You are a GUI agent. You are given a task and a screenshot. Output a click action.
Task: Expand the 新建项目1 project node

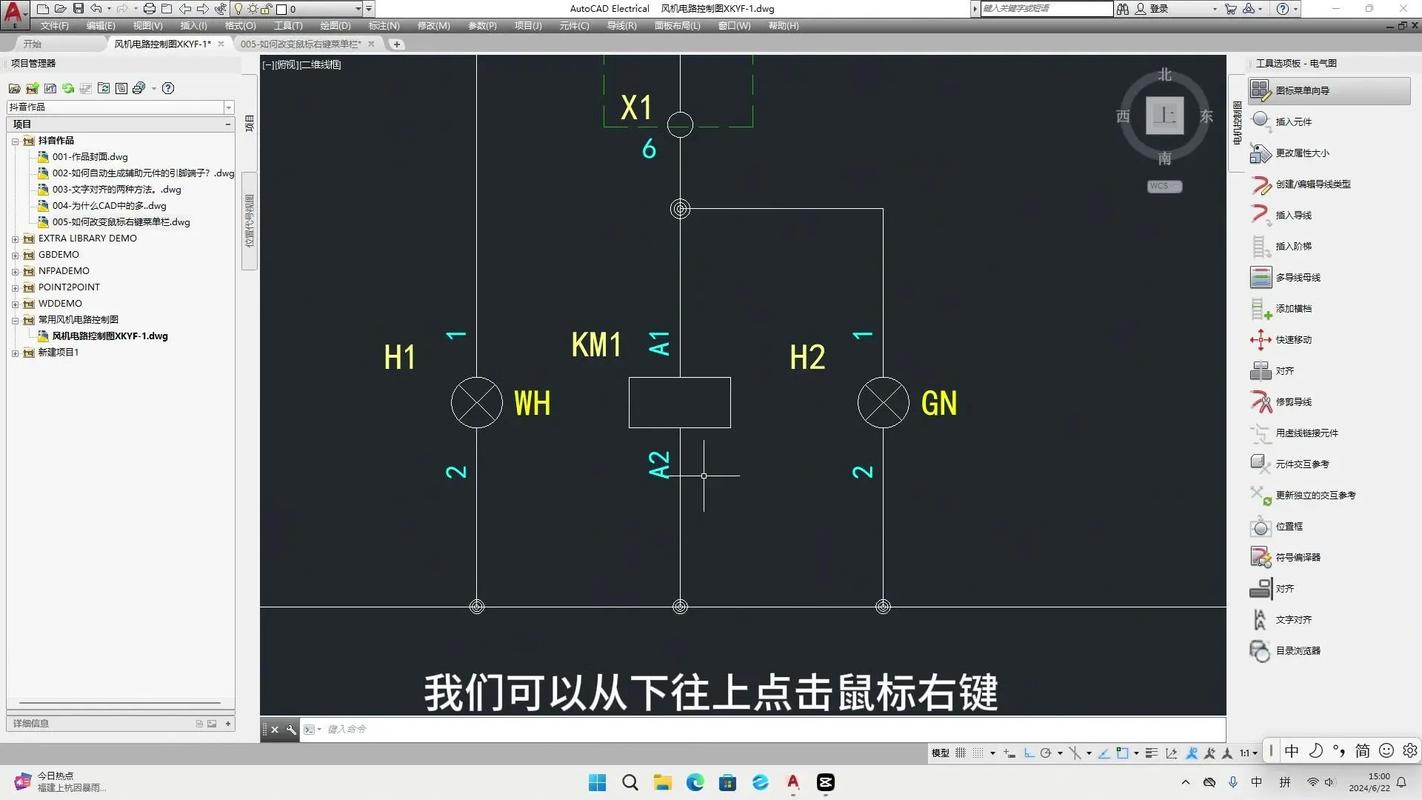point(16,353)
